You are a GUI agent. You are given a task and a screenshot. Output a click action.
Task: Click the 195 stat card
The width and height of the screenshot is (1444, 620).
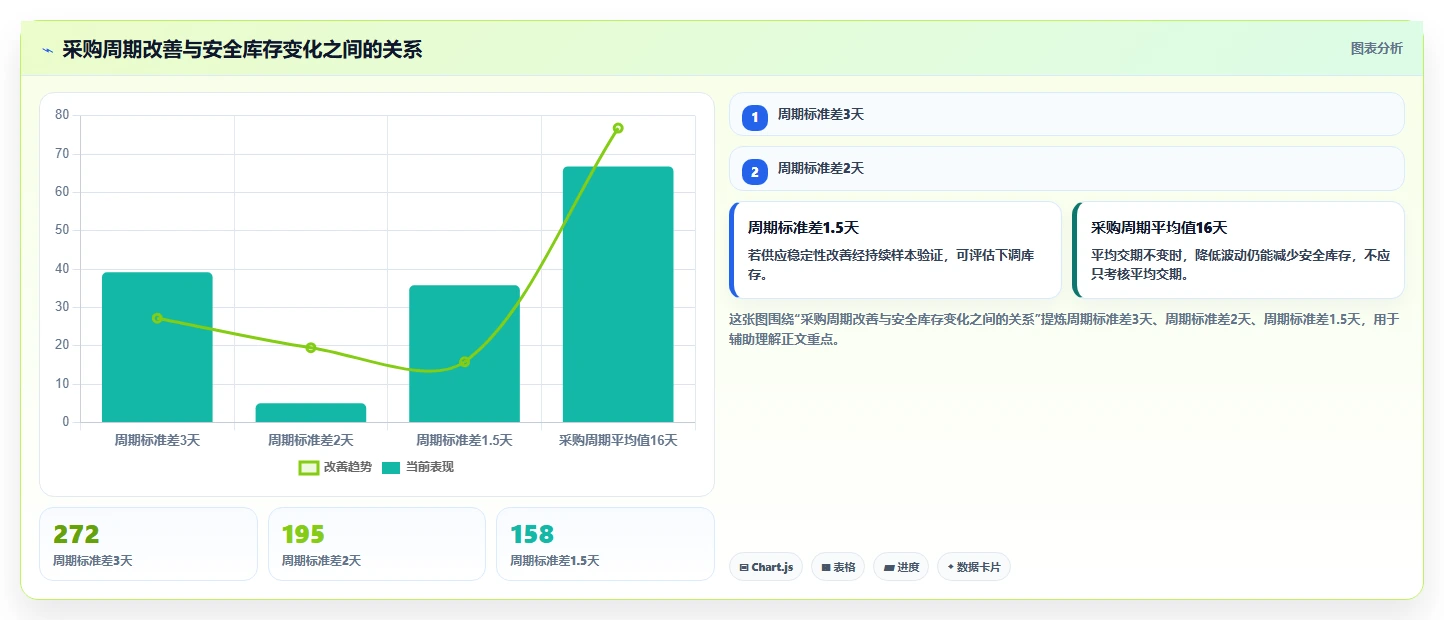tap(377, 544)
